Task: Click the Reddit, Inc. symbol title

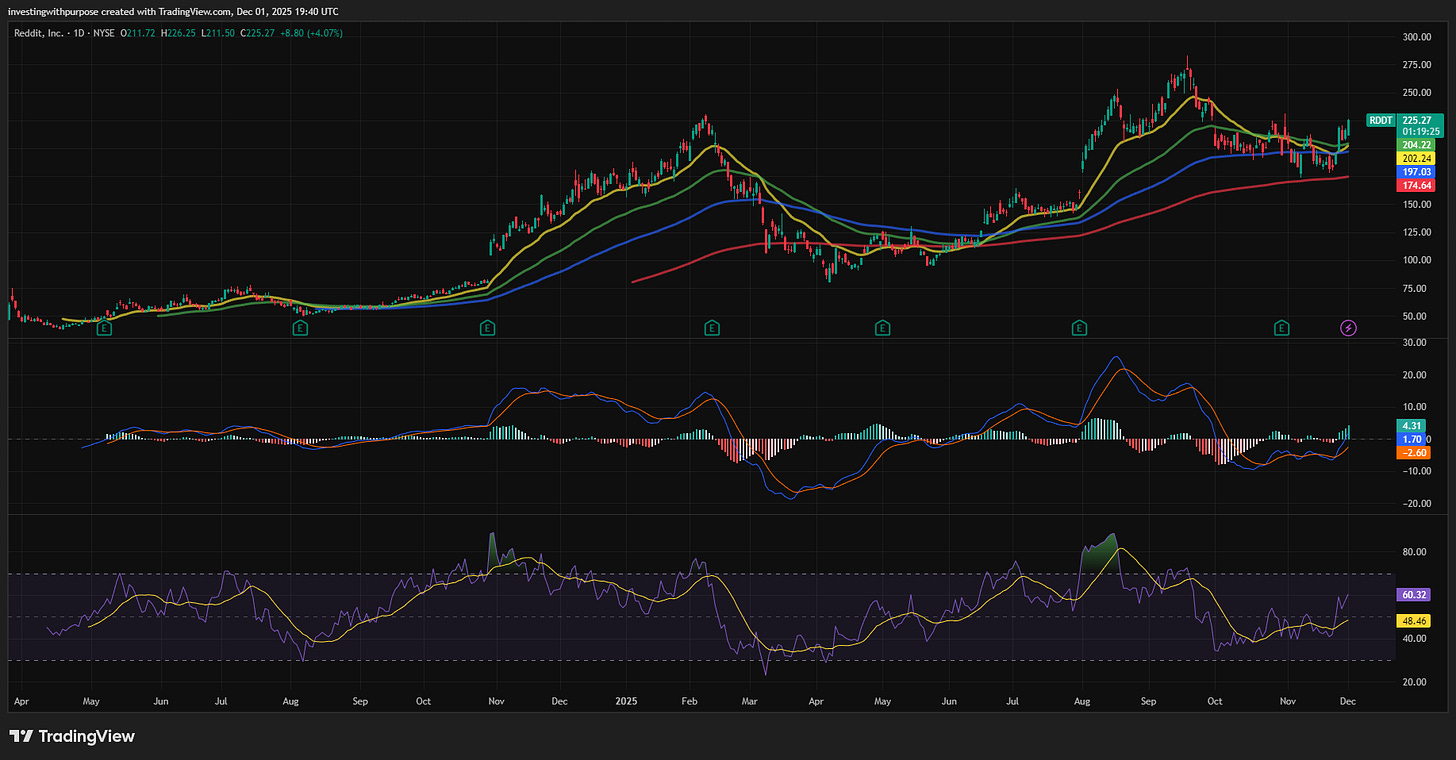Action: point(39,35)
